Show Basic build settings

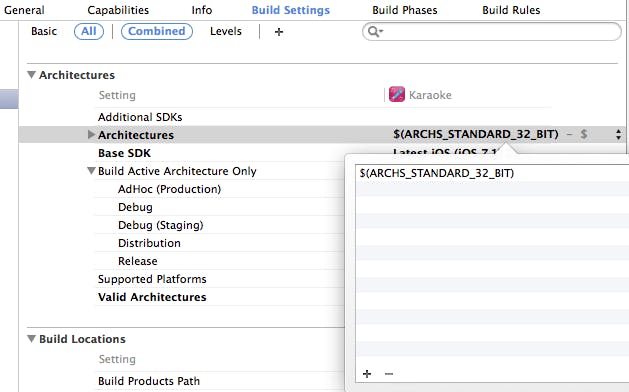(x=44, y=31)
